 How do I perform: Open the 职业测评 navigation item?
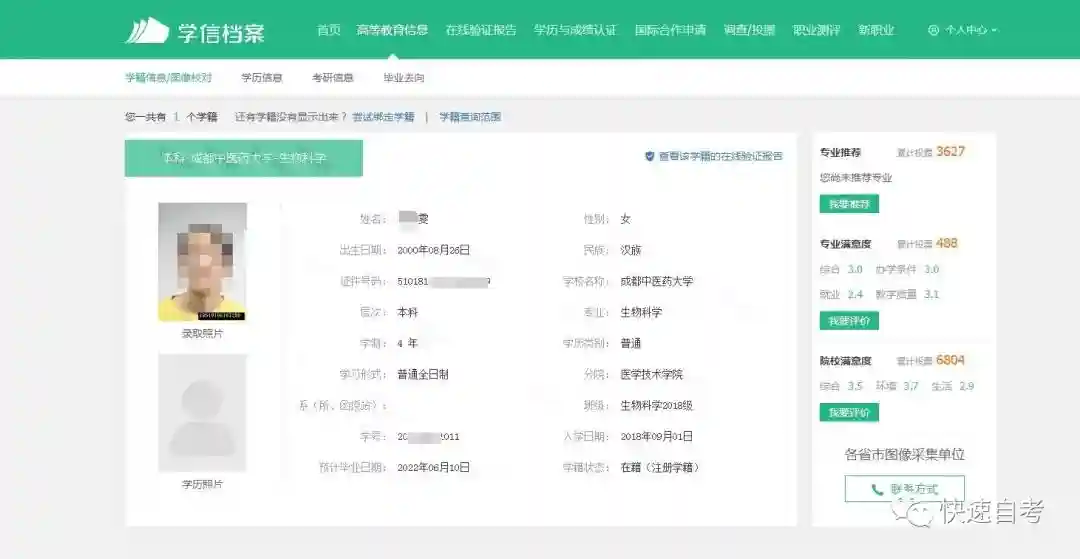point(816,30)
